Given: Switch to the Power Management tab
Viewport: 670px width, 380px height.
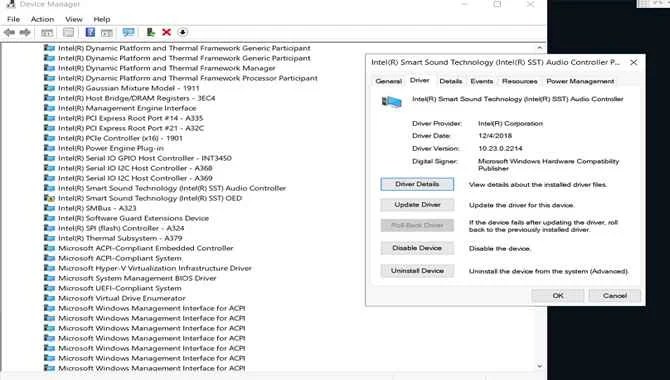Looking at the screenshot, I should click(x=580, y=81).
